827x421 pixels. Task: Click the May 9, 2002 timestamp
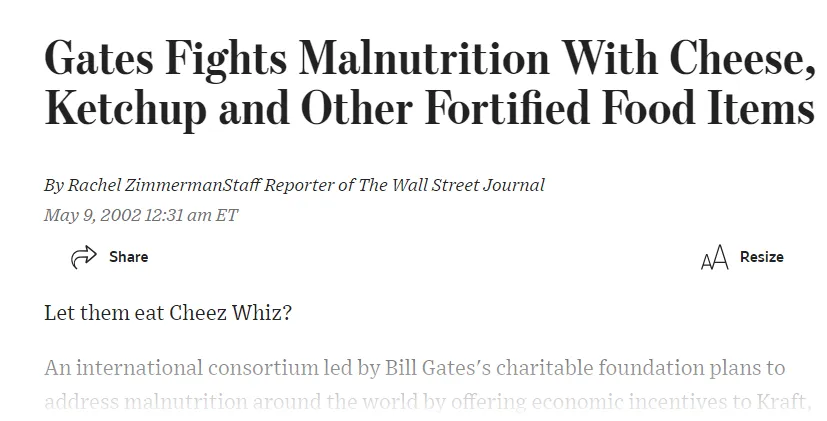click(x=141, y=215)
